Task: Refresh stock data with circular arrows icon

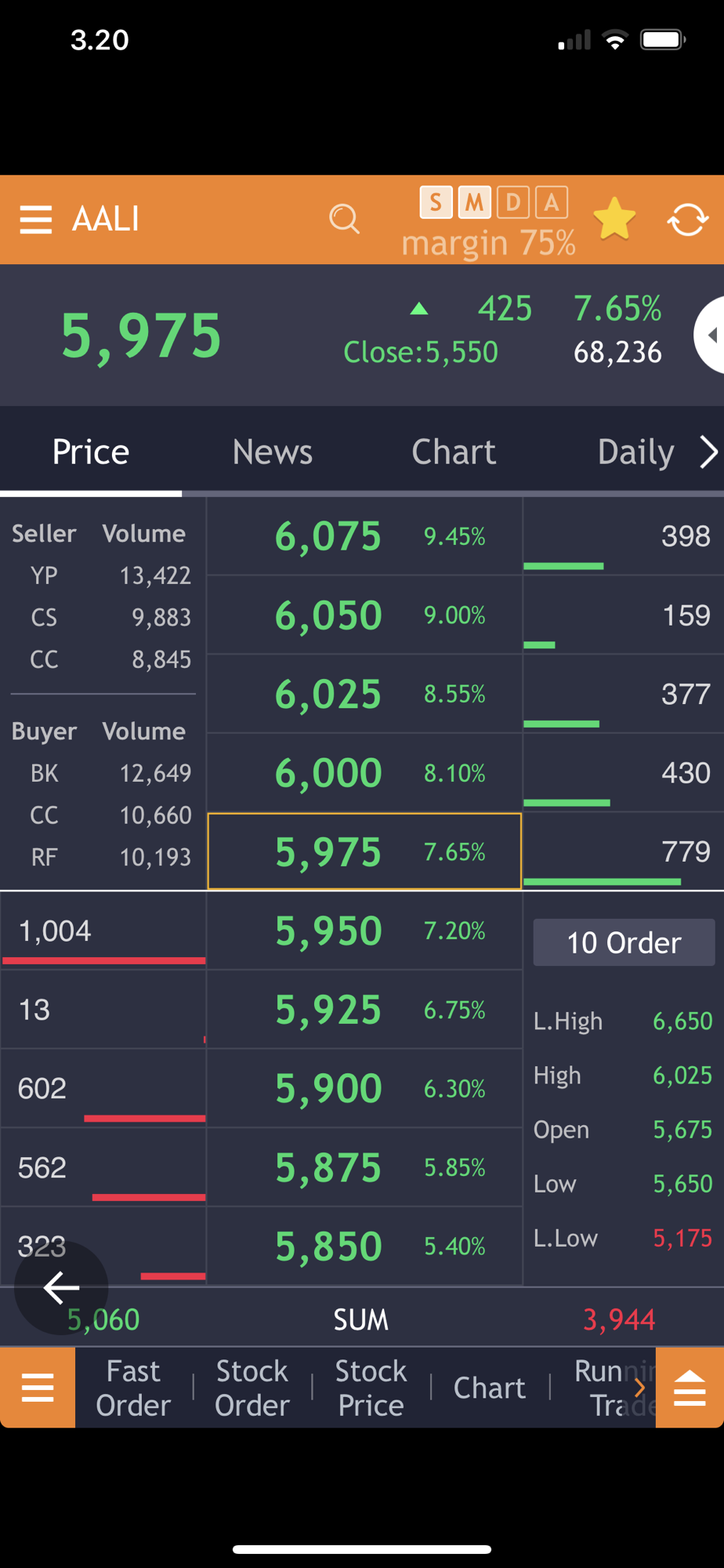Action: pos(688,220)
